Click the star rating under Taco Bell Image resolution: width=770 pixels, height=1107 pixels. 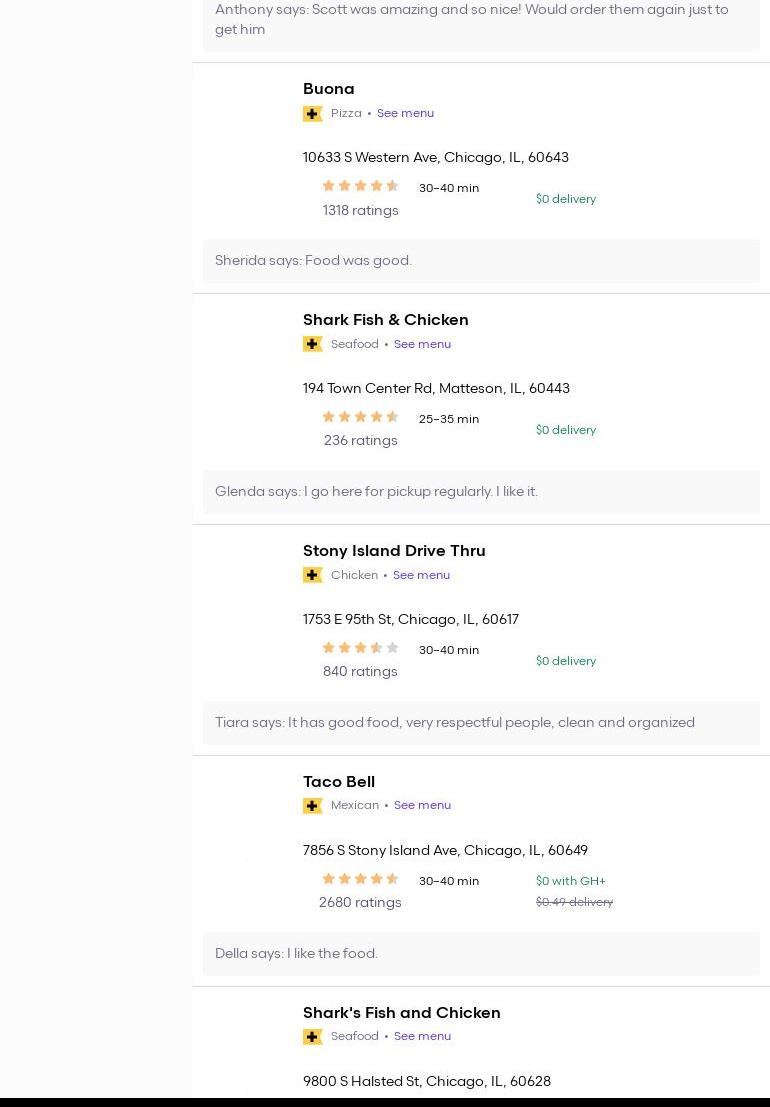pyautogui.click(x=360, y=879)
